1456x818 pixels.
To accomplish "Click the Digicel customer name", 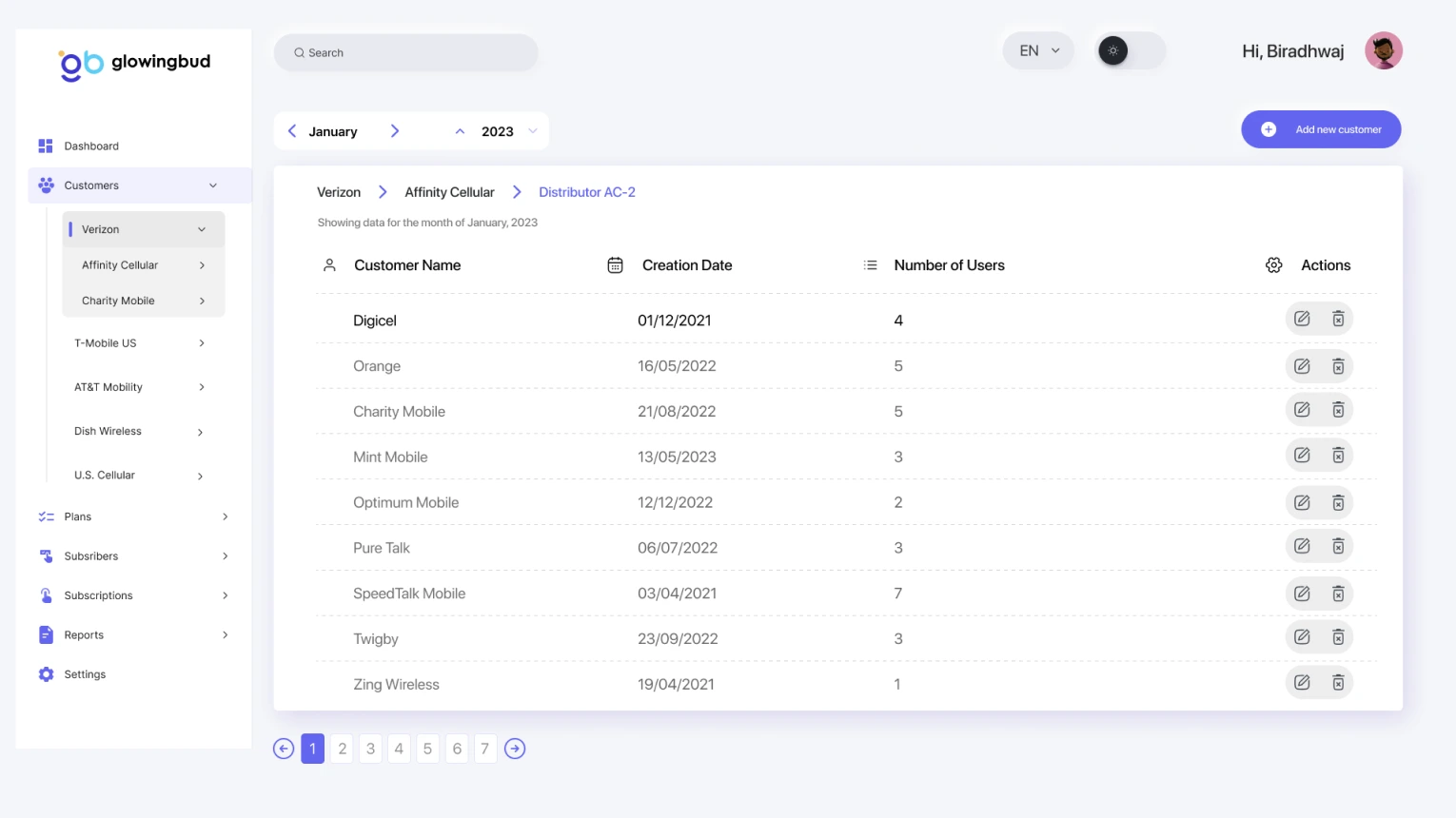I will coord(375,321).
